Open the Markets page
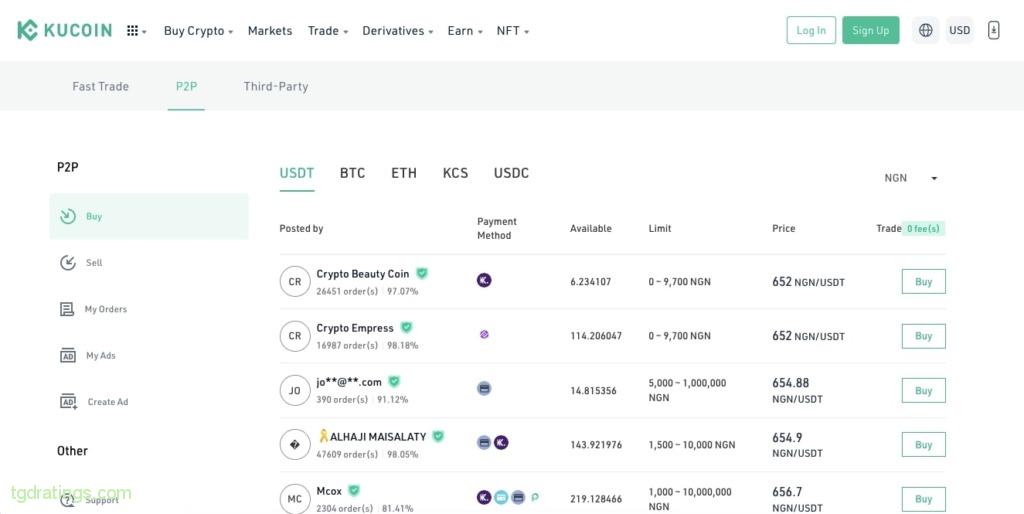The height and width of the screenshot is (514, 1024). point(270,31)
